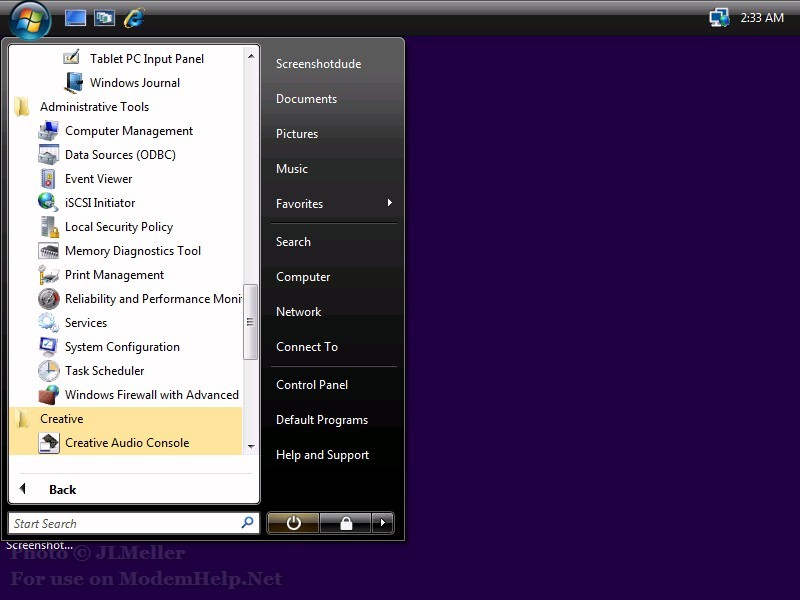
Task: Click the Start Search magnifier icon
Action: click(247, 523)
